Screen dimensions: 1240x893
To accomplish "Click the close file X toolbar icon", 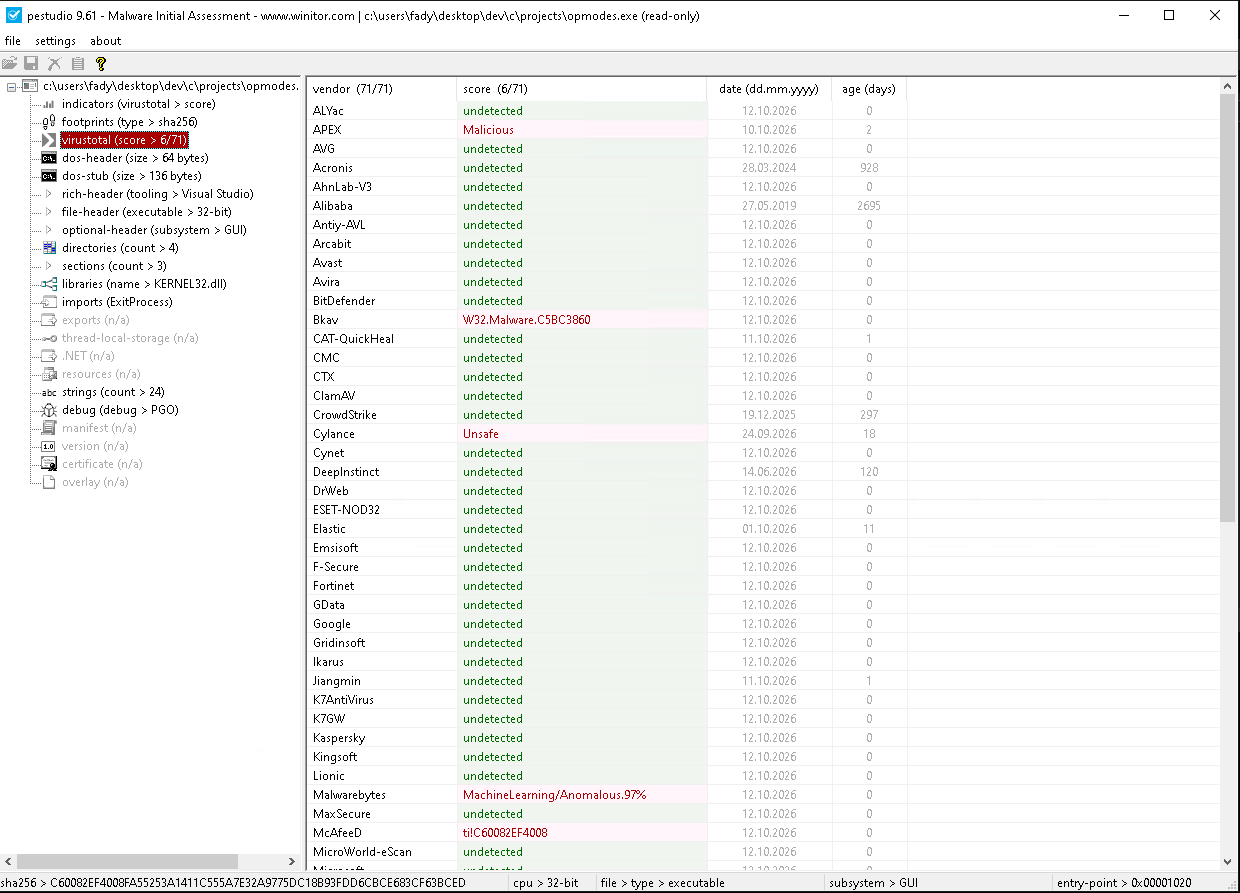I will pos(55,63).
